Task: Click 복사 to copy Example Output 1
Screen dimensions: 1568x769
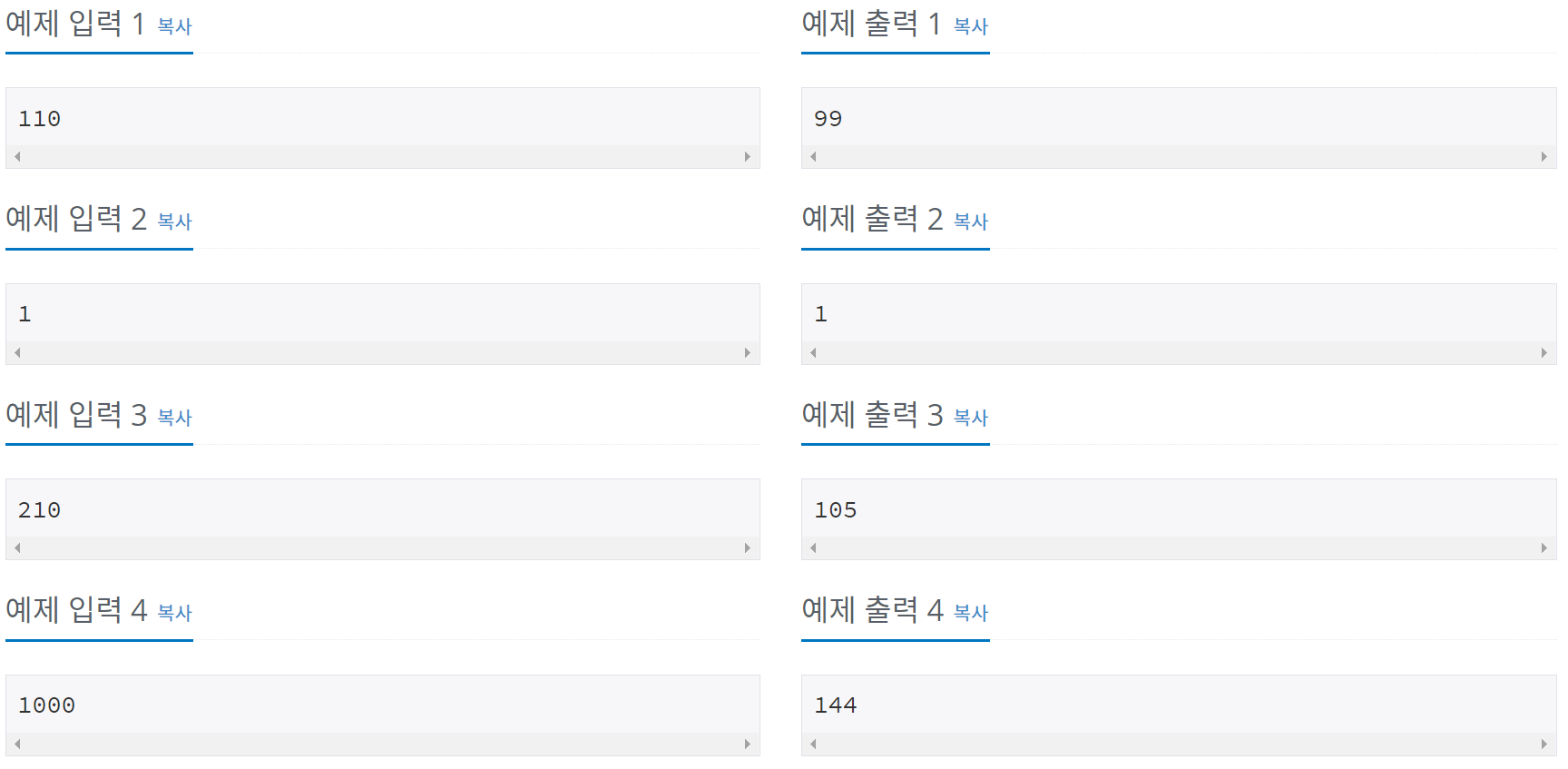Action: (x=971, y=26)
